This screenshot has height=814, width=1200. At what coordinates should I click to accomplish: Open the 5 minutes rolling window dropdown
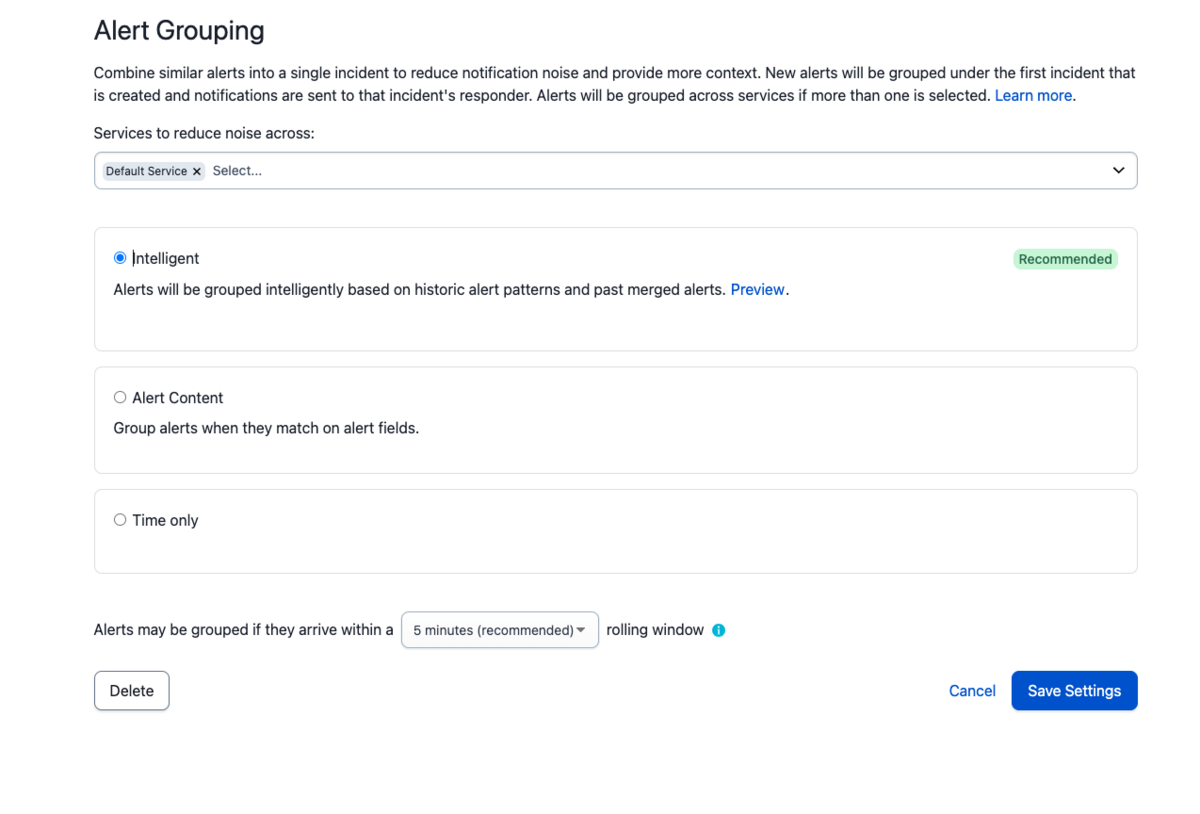click(500, 630)
